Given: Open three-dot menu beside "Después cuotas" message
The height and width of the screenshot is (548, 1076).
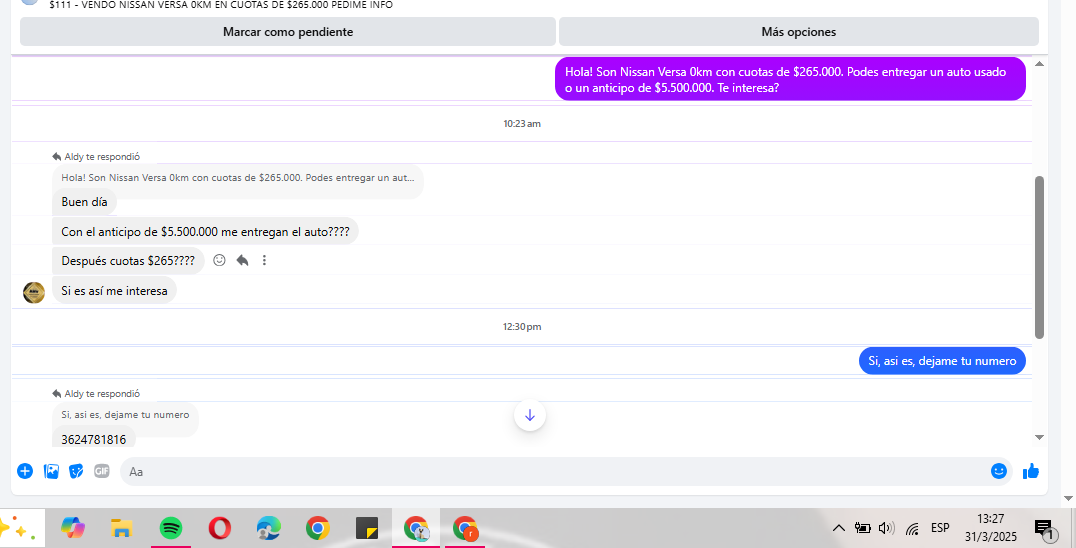Looking at the screenshot, I should click(264, 260).
